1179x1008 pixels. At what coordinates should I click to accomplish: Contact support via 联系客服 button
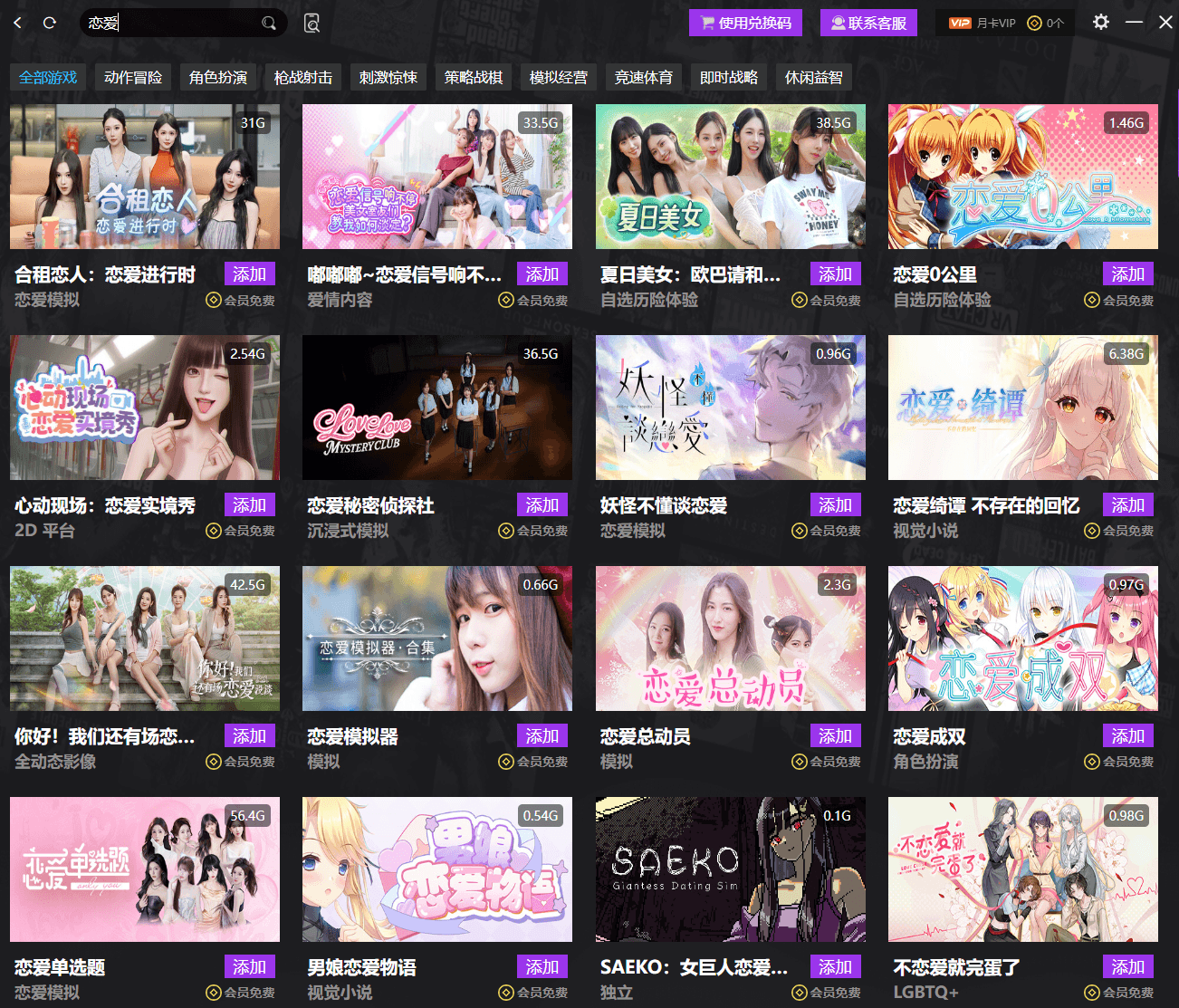pos(869,23)
